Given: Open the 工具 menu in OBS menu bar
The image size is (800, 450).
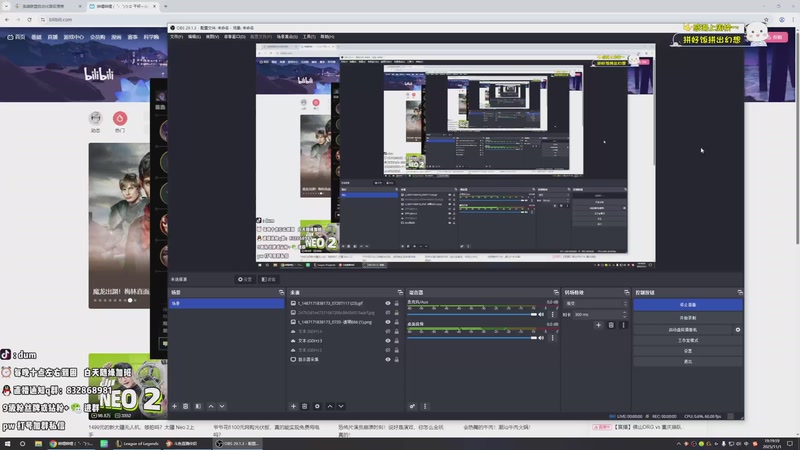Looking at the screenshot, I should pos(308,37).
